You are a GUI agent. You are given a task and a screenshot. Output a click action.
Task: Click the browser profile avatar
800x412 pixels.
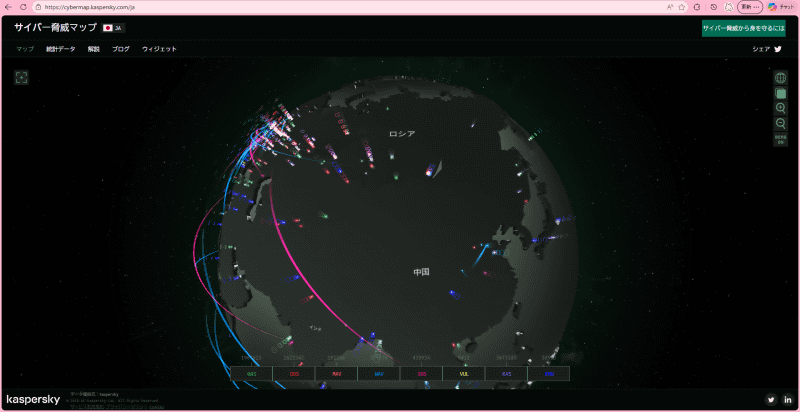tap(729, 7)
